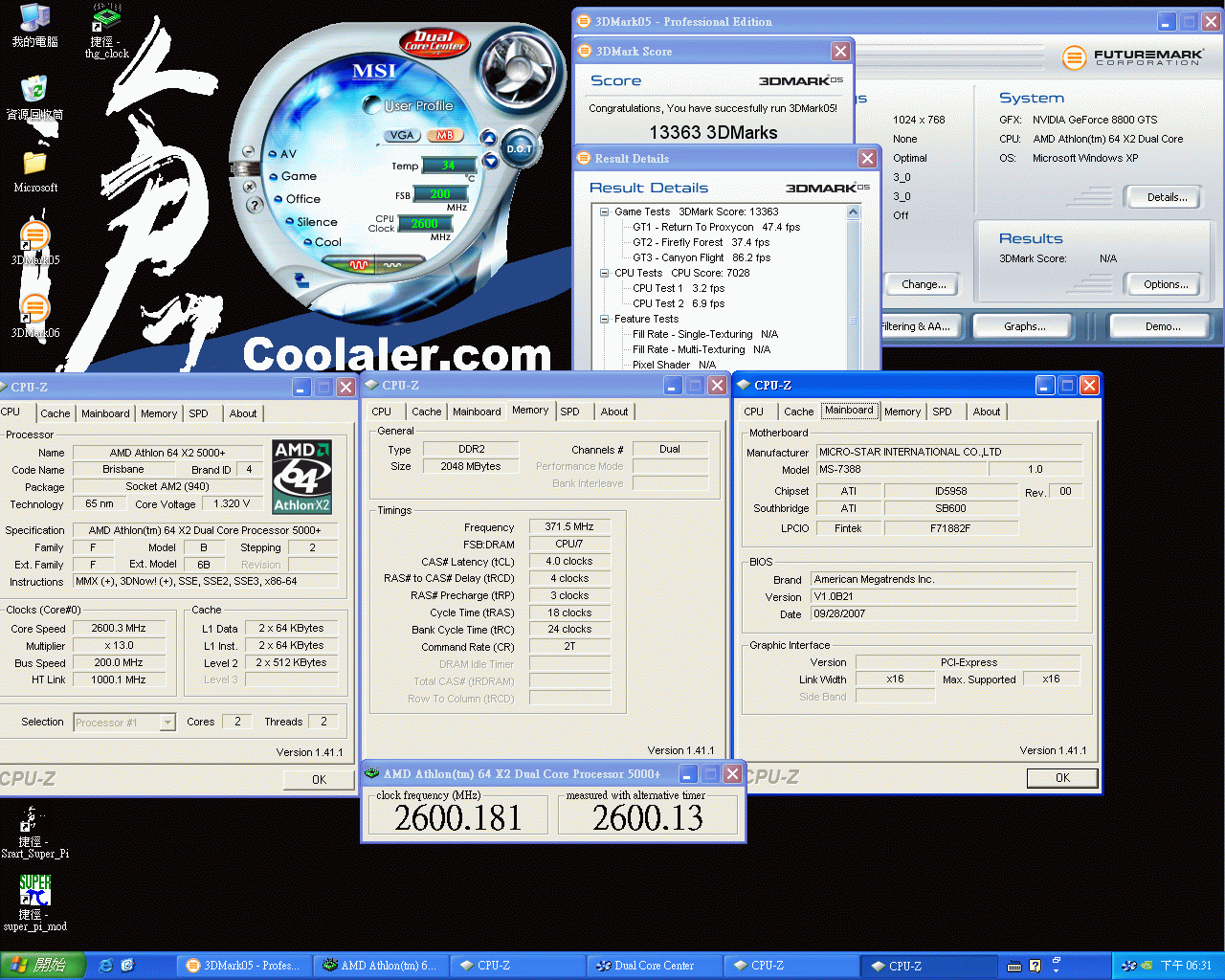Open the Microsoft folder on the desktop
1225x980 pixels.
[35, 171]
